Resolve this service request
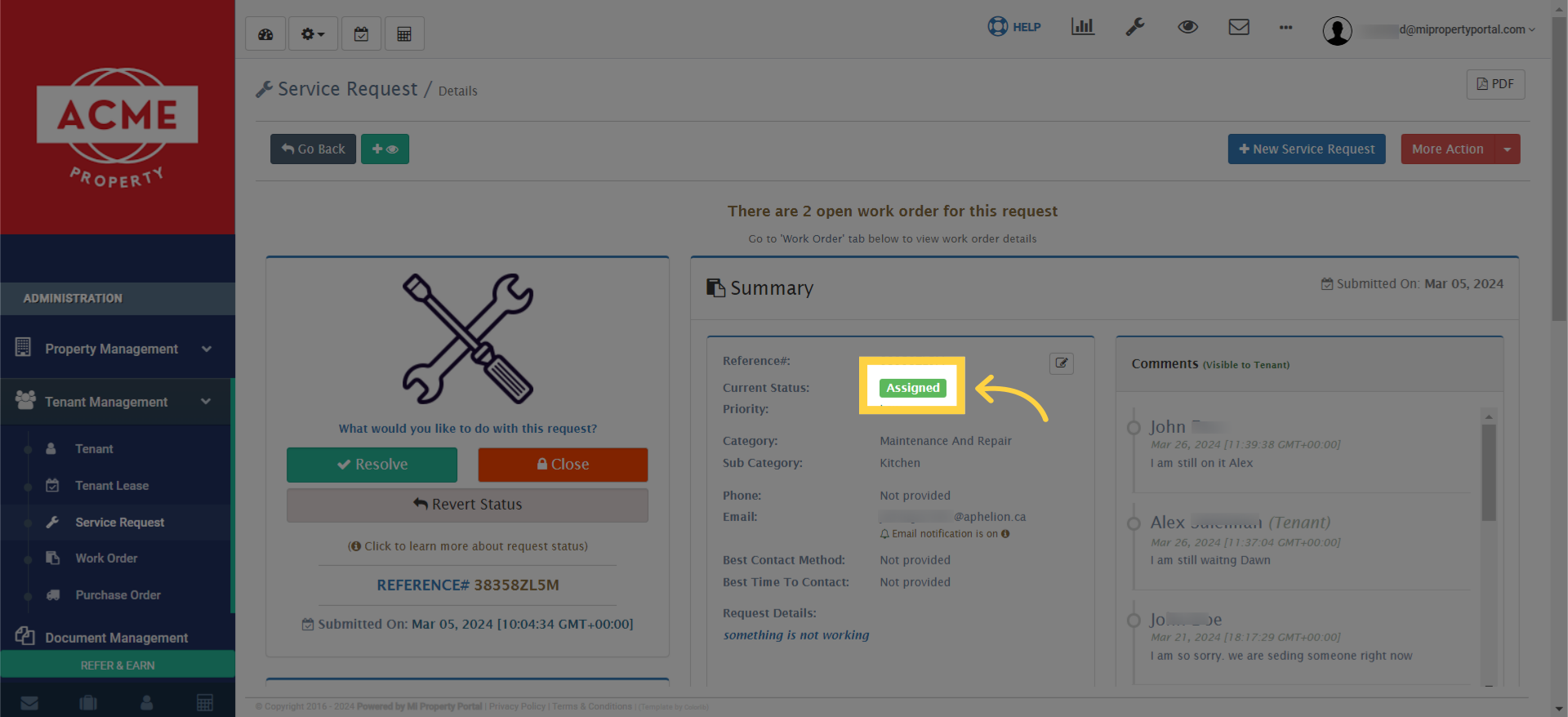Image resolution: width=1568 pixels, height=717 pixels. click(372, 464)
